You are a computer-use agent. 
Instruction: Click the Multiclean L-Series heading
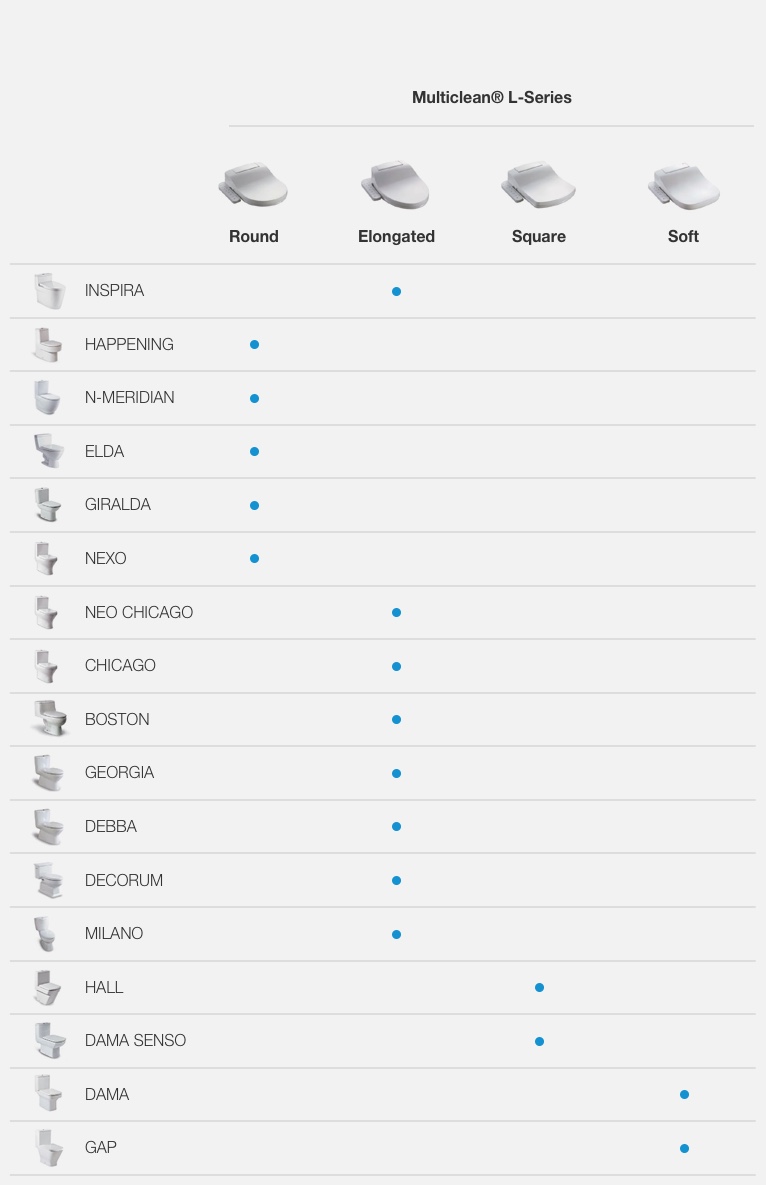point(492,97)
